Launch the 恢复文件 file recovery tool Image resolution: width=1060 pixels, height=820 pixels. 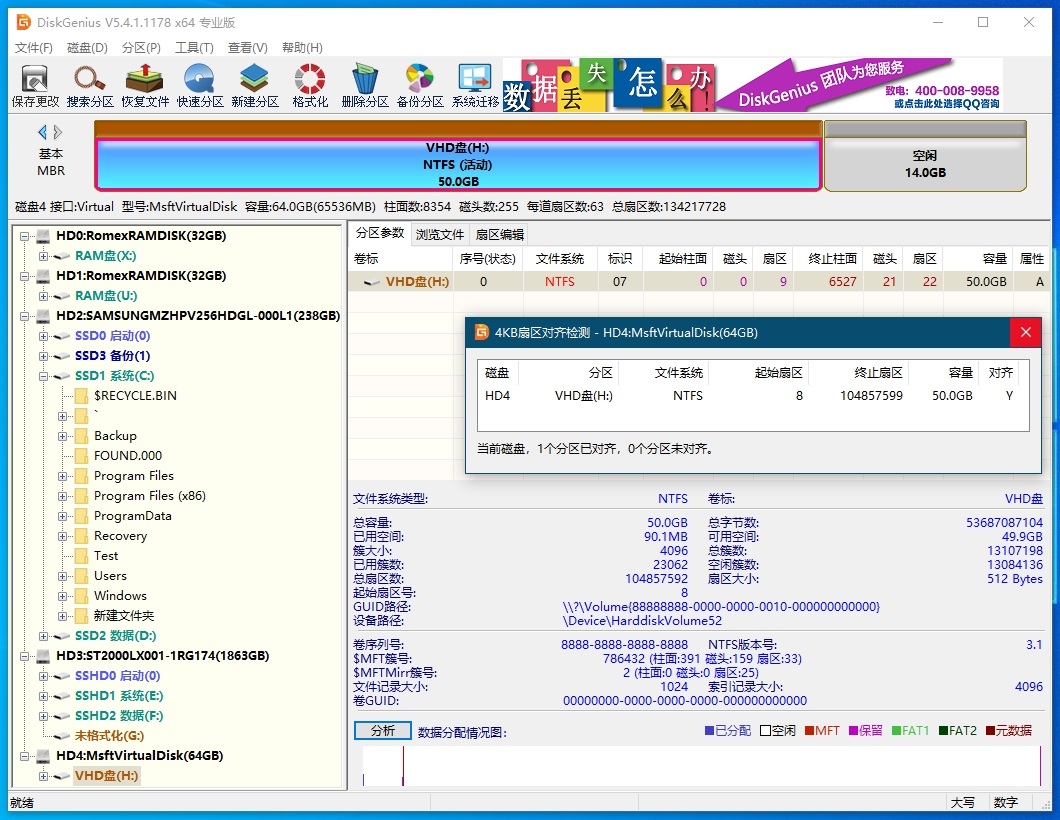(145, 86)
